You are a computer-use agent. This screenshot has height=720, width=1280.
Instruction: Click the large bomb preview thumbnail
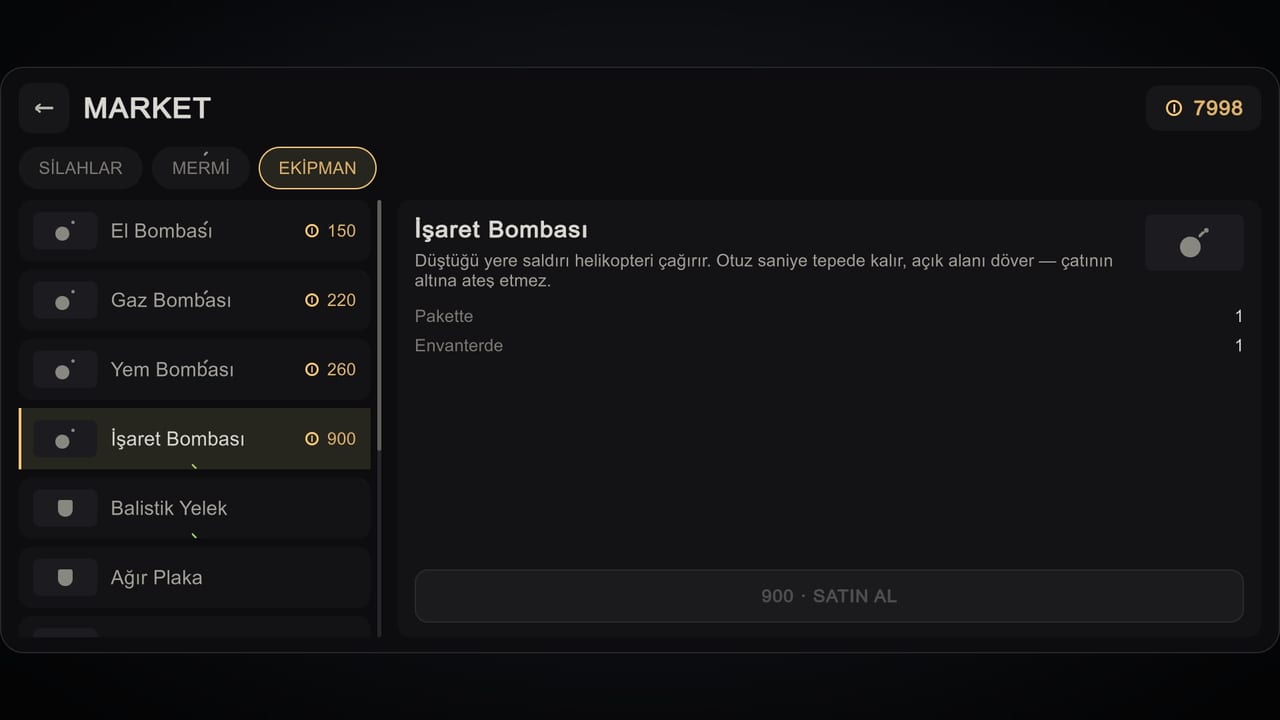tap(1194, 243)
